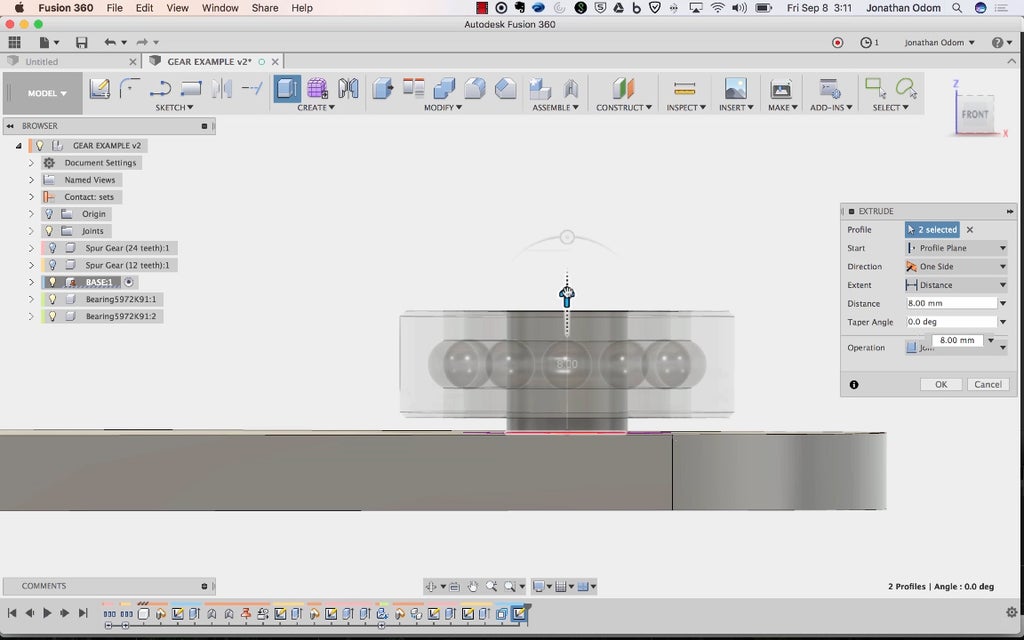Viewport: 1024px width, 640px height.
Task: Switch to the Untitled document tab
Action: [x=42, y=62]
